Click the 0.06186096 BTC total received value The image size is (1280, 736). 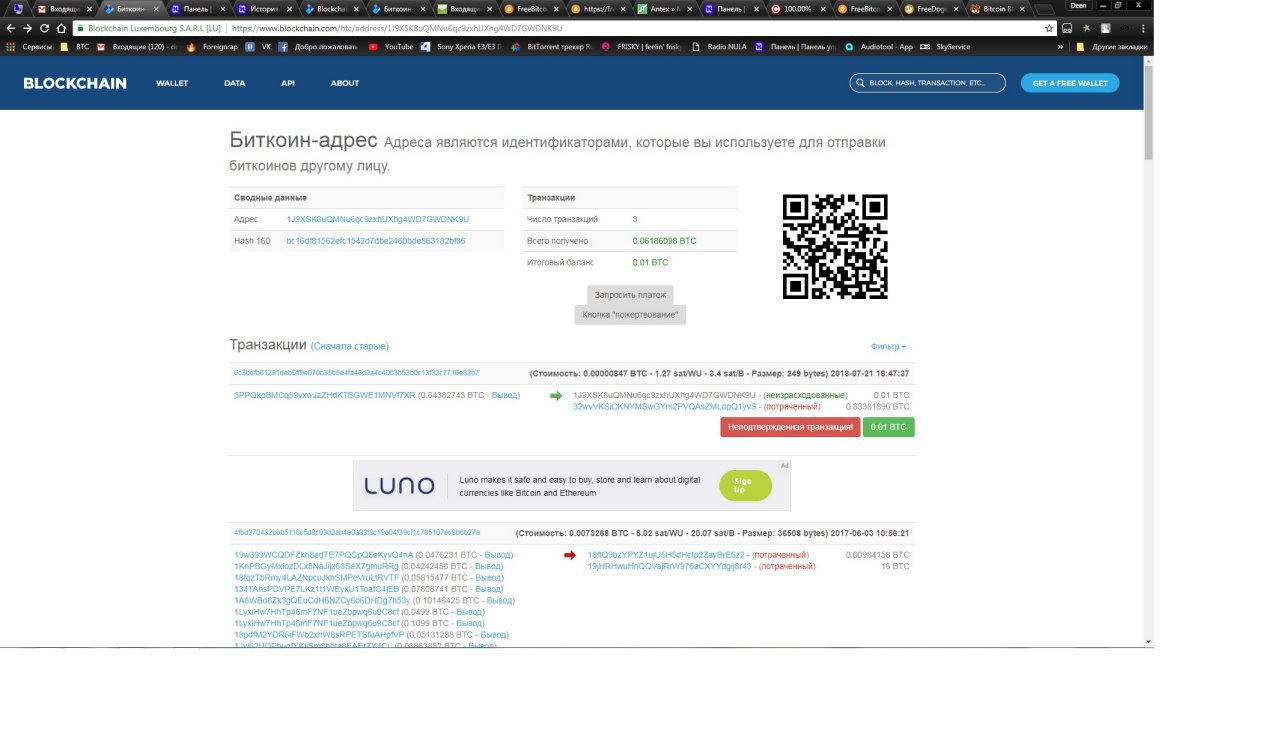click(x=664, y=241)
